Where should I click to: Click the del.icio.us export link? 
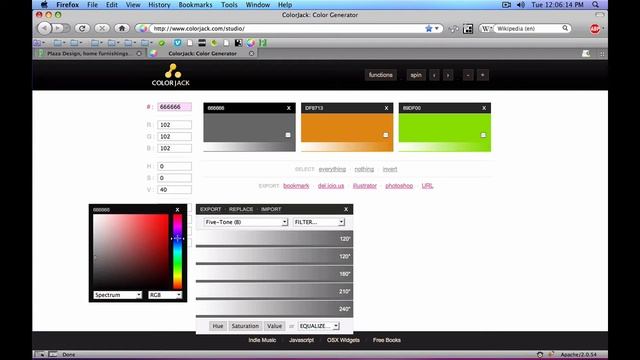pyautogui.click(x=331, y=186)
